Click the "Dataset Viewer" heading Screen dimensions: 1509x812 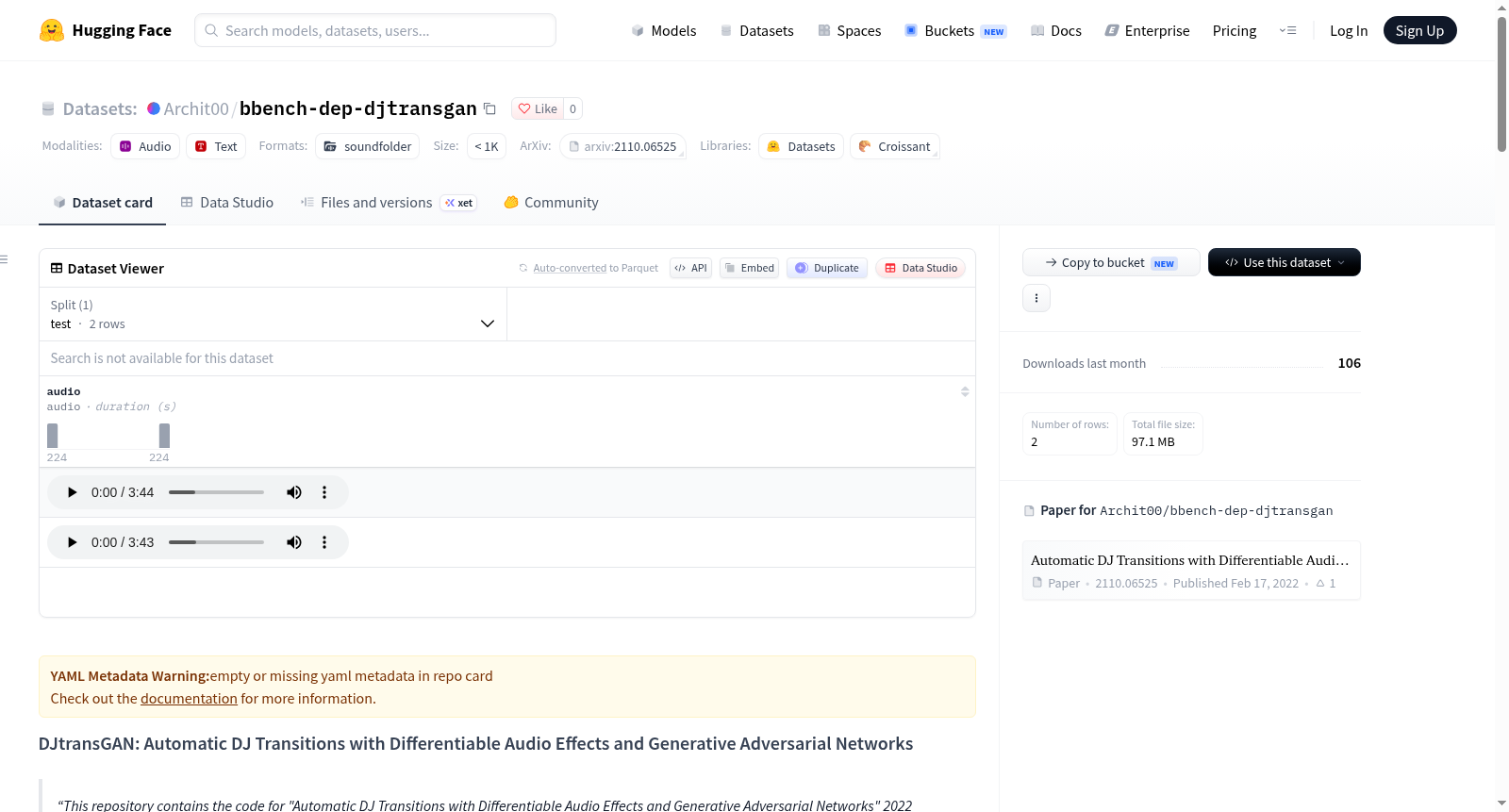(x=116, y=269)
